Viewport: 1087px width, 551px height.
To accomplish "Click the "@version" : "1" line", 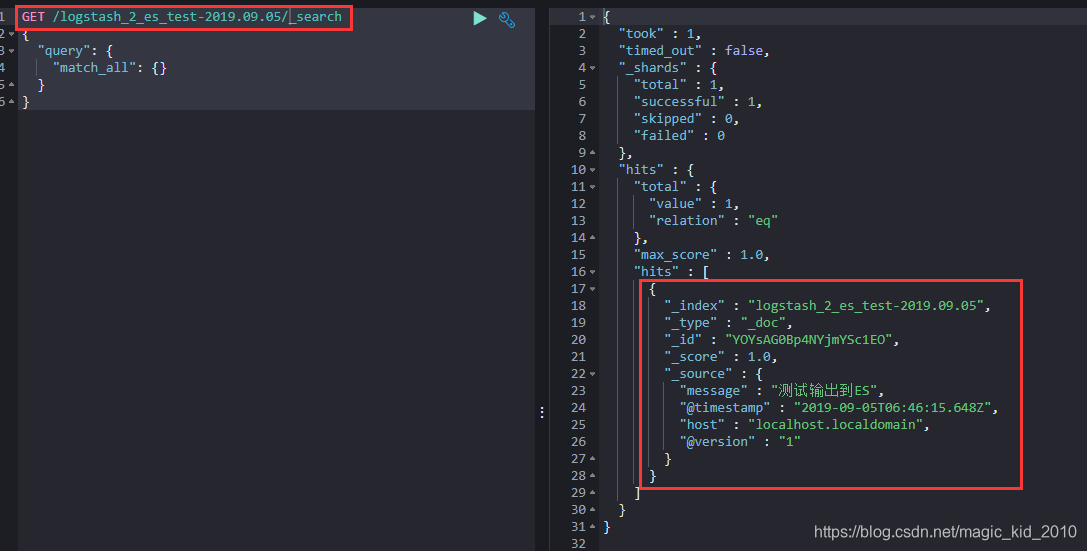I will 740,441.
